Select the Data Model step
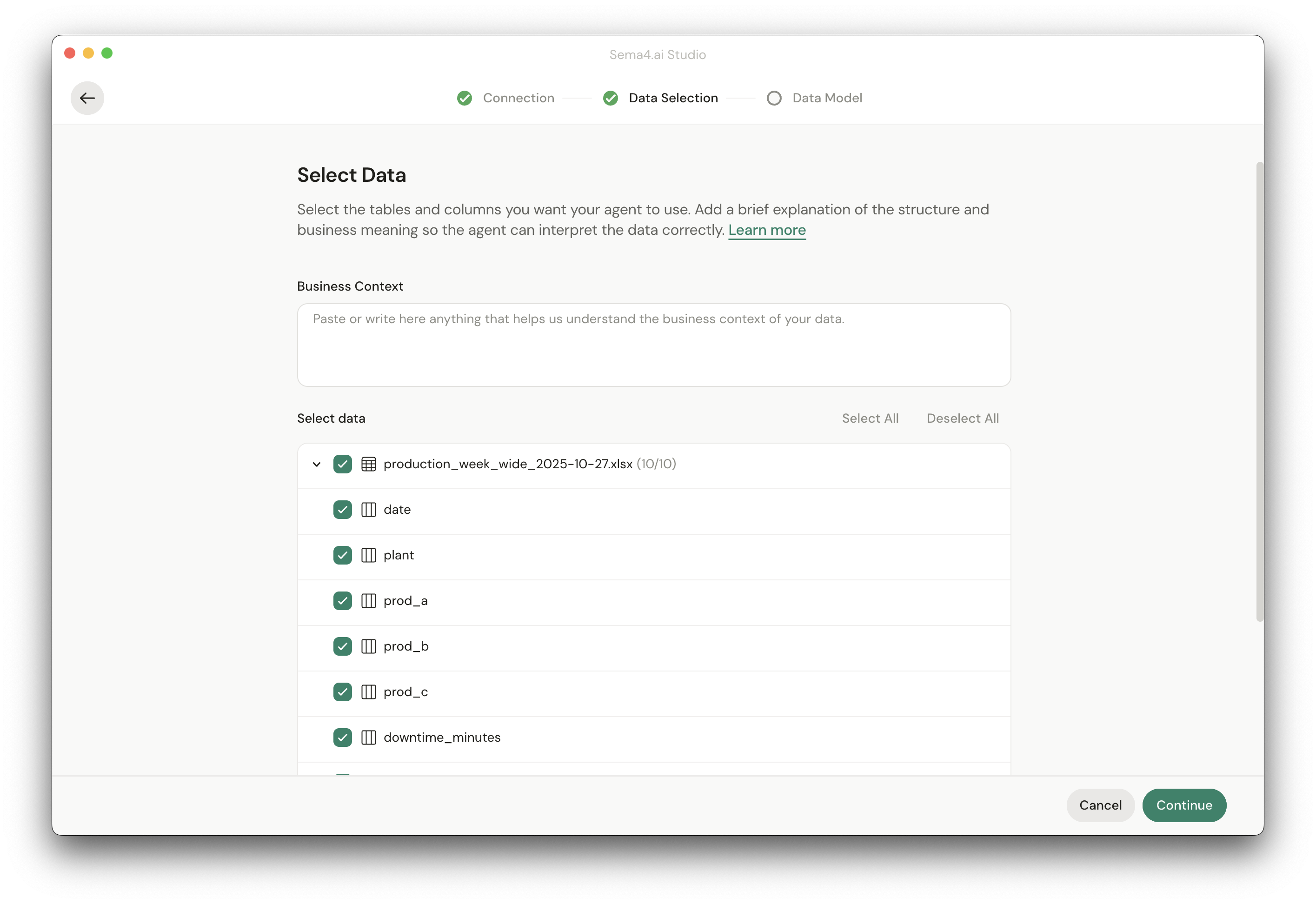 click(x=827, y=98)
